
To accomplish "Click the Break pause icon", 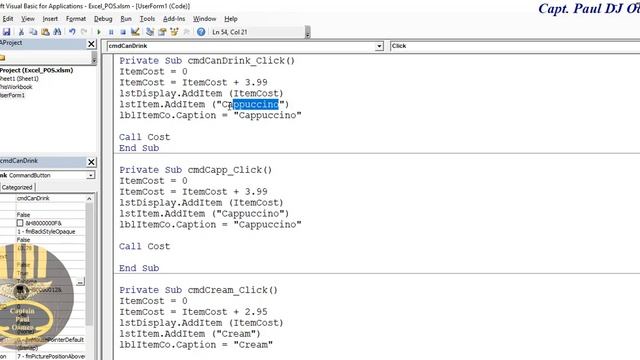I will tap(111, 32).
